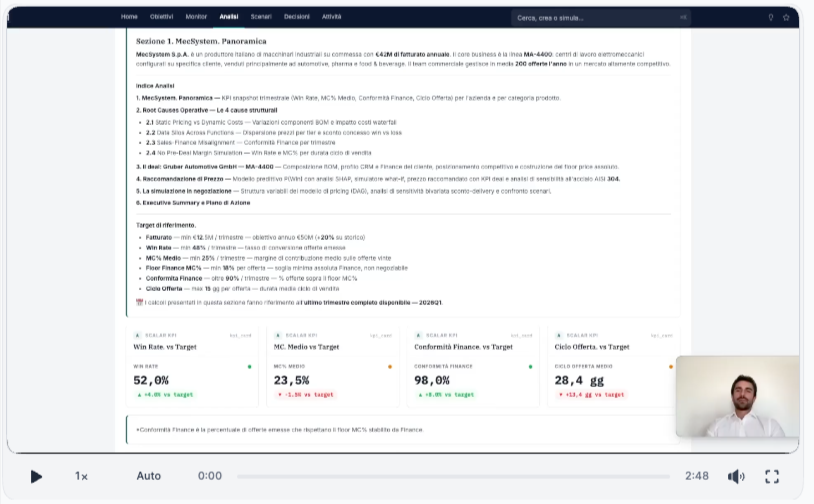Change playback speed from 1x
Viewport: 814px width, 504px height.
[x=81, y=476]
